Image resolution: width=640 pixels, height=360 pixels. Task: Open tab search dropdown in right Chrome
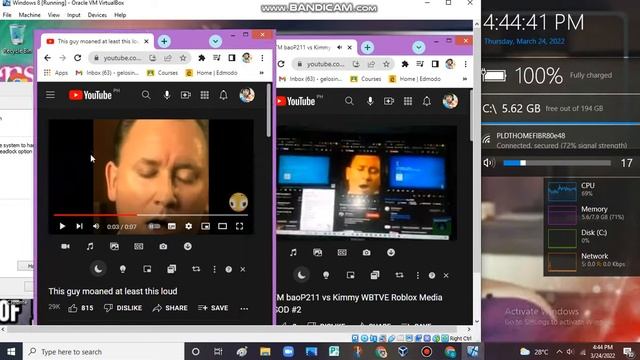tap(418, 47)
